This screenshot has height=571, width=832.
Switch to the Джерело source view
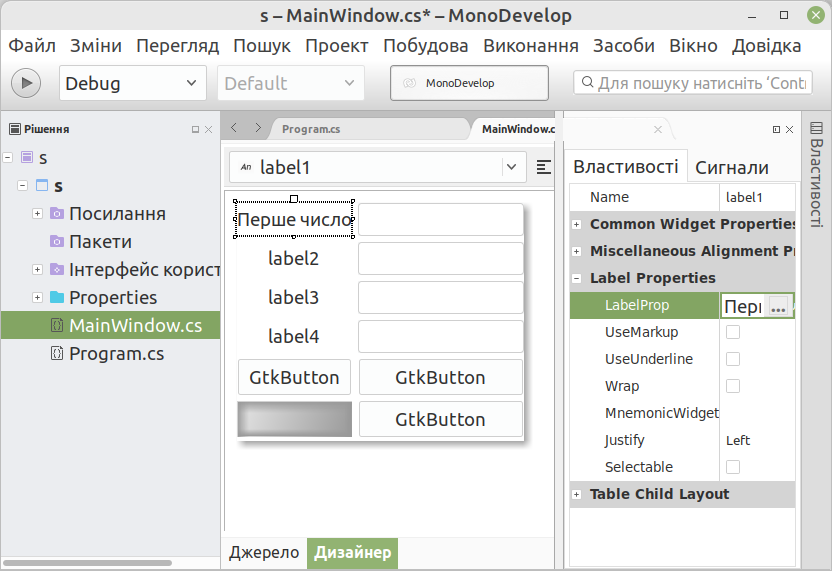pos(264,552)
